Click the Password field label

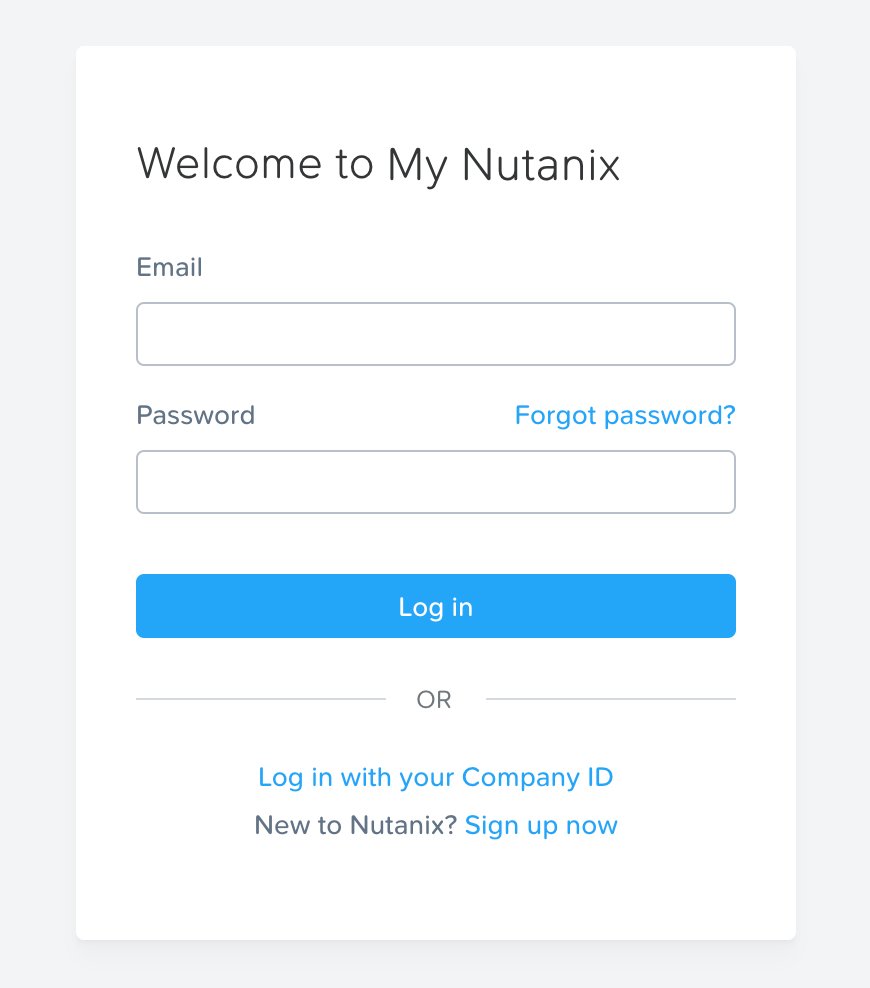[x=195, y=415]
